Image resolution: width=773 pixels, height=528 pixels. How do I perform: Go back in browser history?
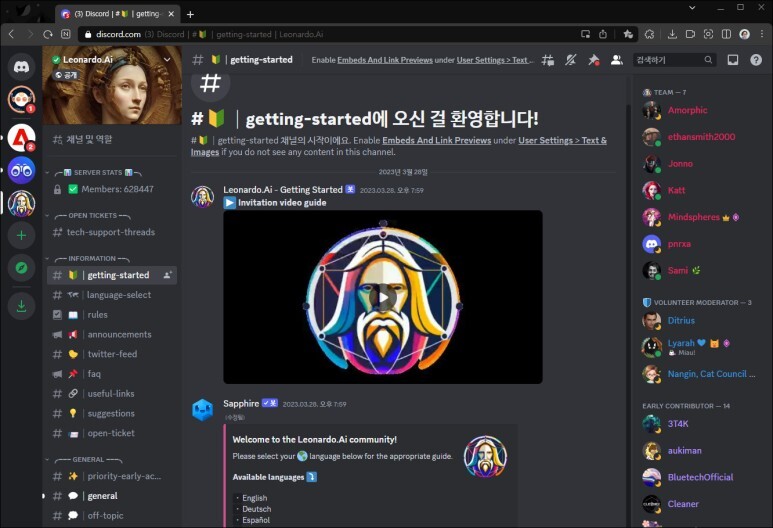pos(11,34)
